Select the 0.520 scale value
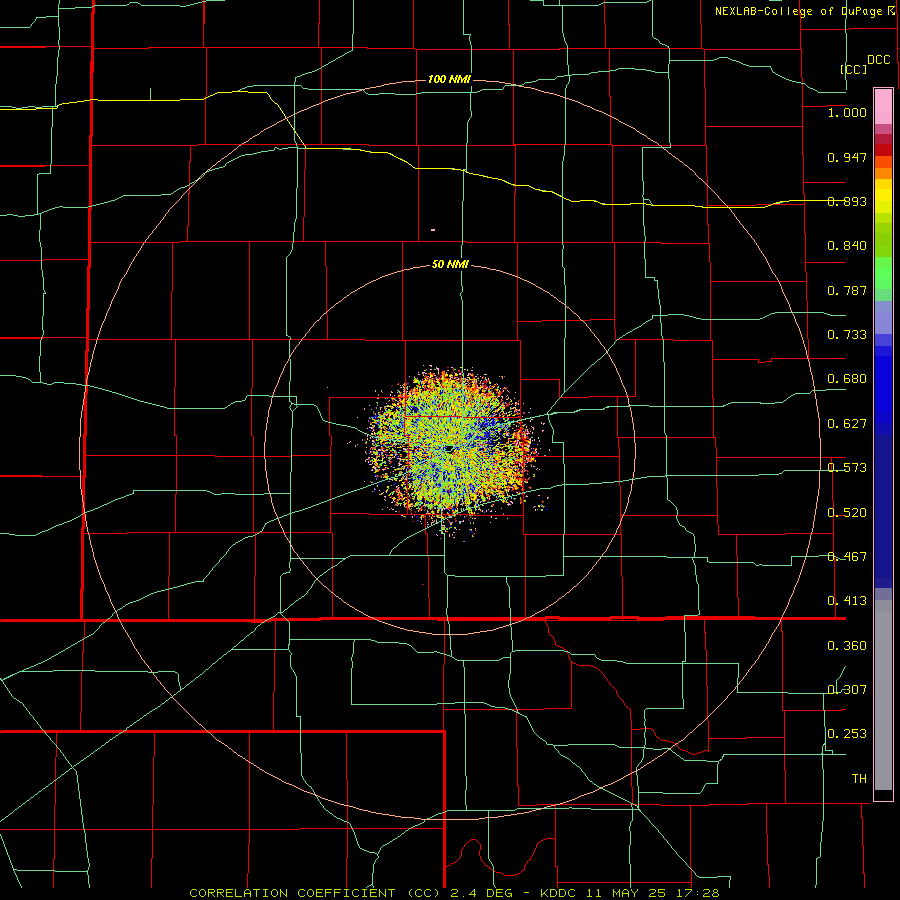The height and width of the screenshot is (900, 900). (x=847, y=513)
